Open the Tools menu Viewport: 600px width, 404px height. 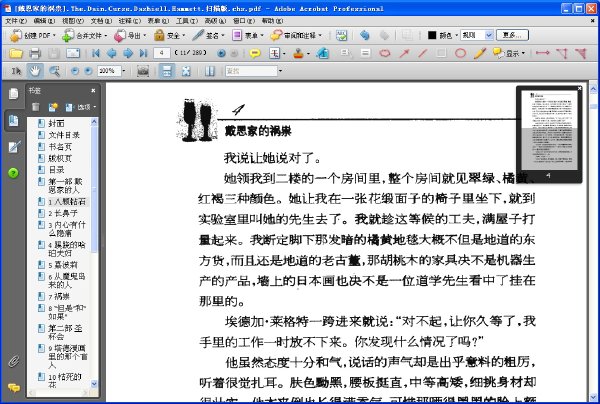[x=187, y=21]
